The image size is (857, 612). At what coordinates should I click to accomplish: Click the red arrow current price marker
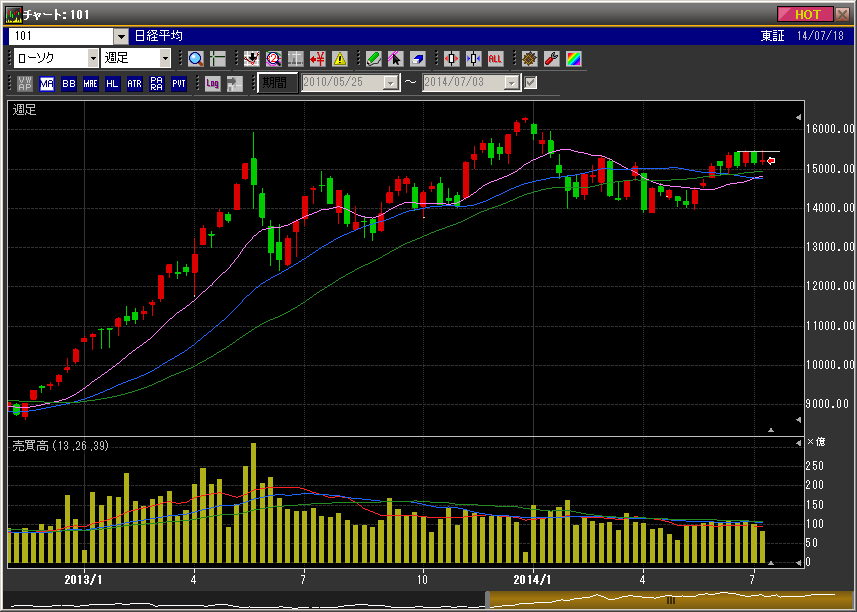click(771, 161)
